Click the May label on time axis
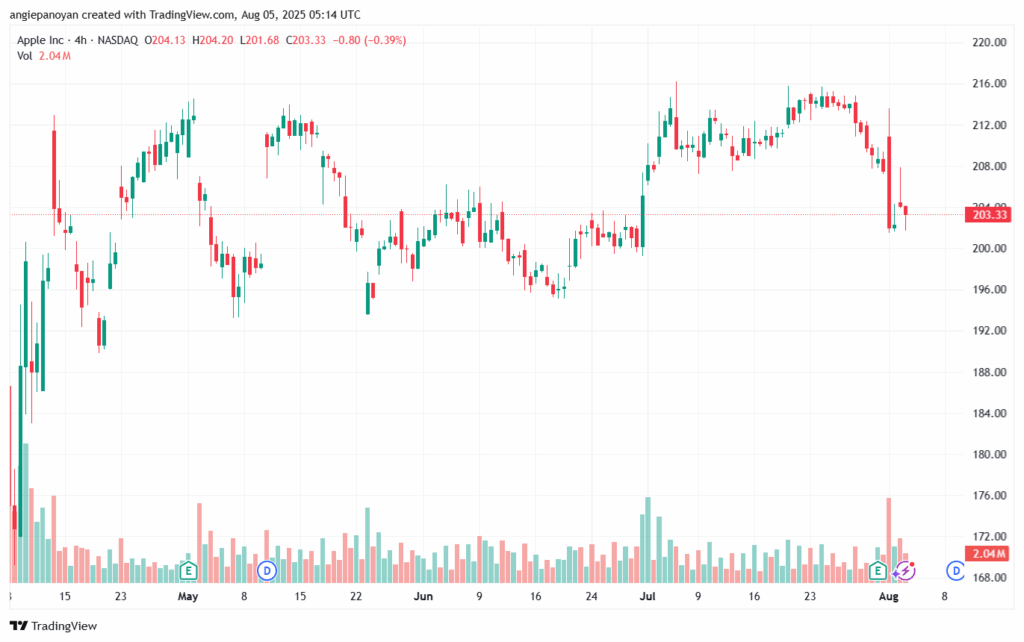1024x642 pixels. coord(188,596)
